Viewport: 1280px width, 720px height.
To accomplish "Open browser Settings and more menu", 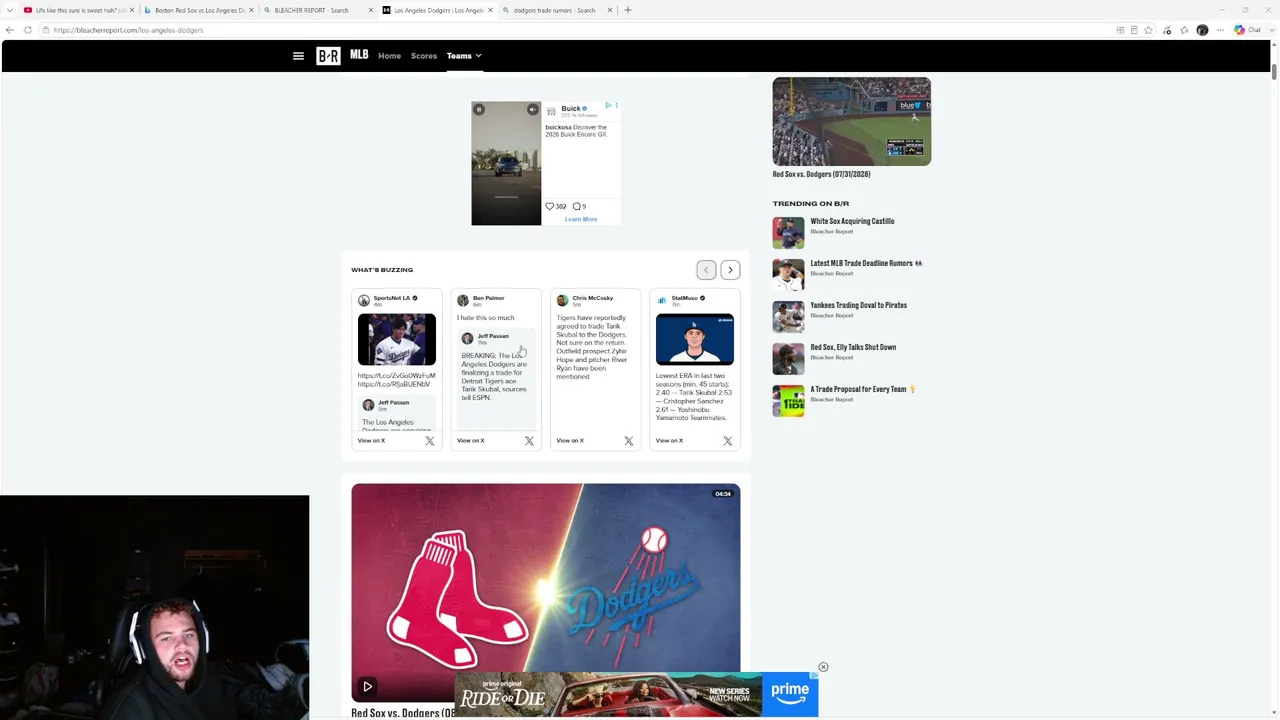I will coord(1220,30).
